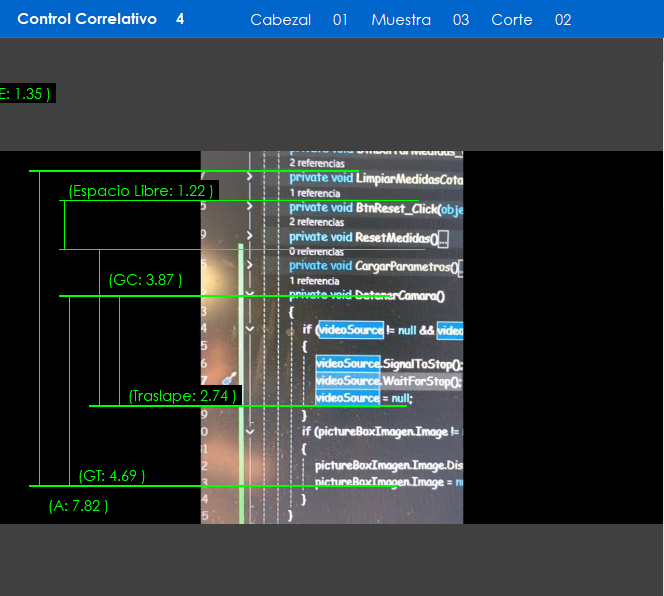Click the screwdriver quick-action icon in code margin
This screenshot has height=596, width=664.
pyautogui.click(x=229, y=379)
